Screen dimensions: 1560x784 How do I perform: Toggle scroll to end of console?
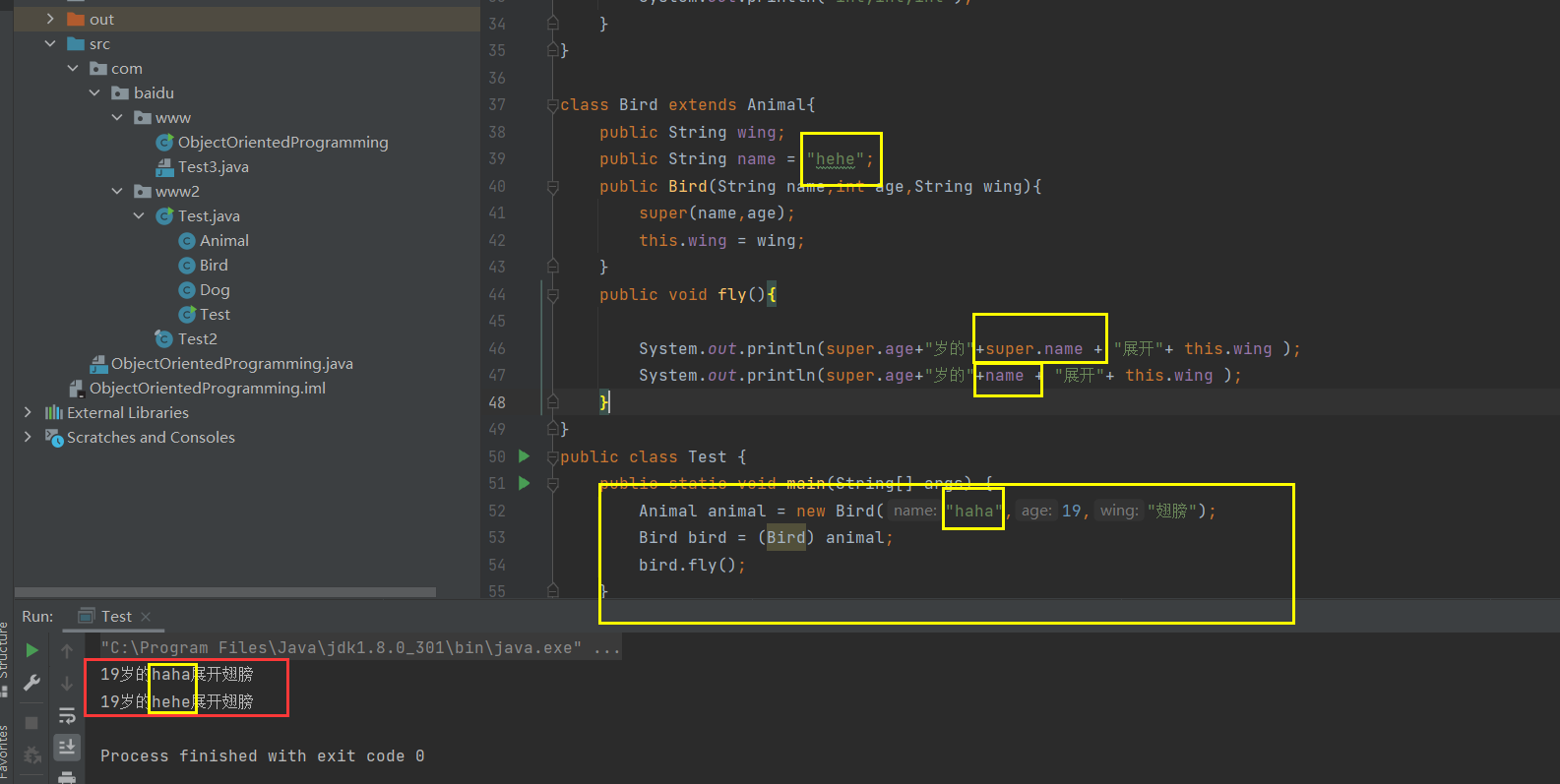[67, 747]
